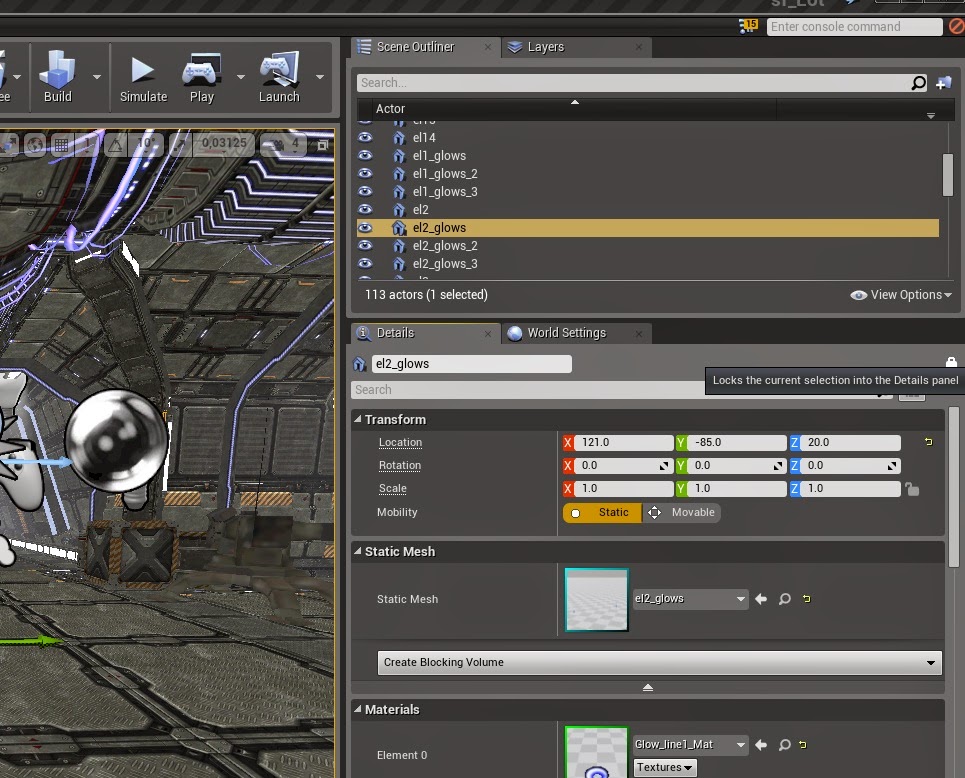Set Mobility to Movable
Viewport: 965px width, 778px height.
[x=682, y=512]
